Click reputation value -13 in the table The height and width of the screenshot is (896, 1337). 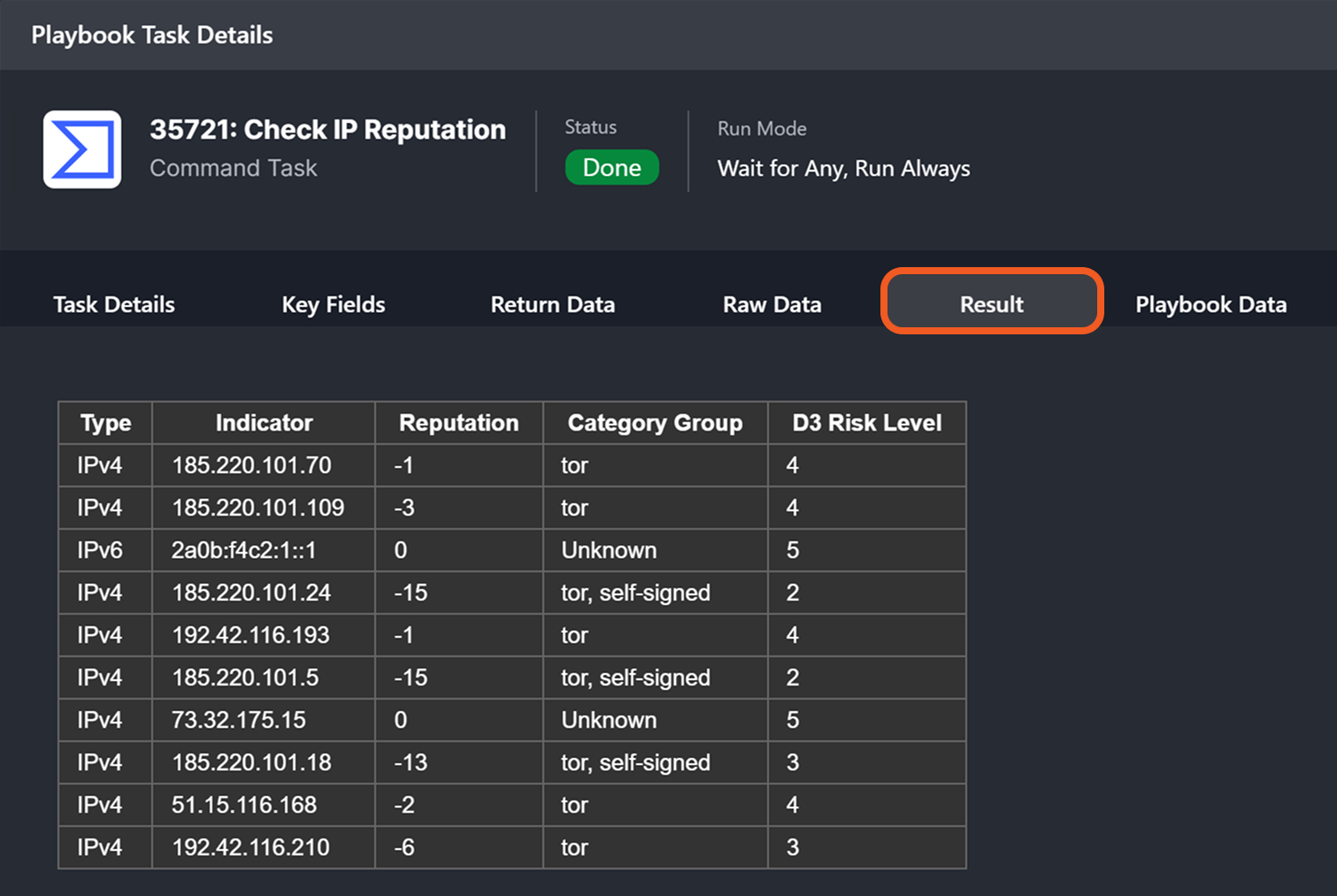coord(411,762)
